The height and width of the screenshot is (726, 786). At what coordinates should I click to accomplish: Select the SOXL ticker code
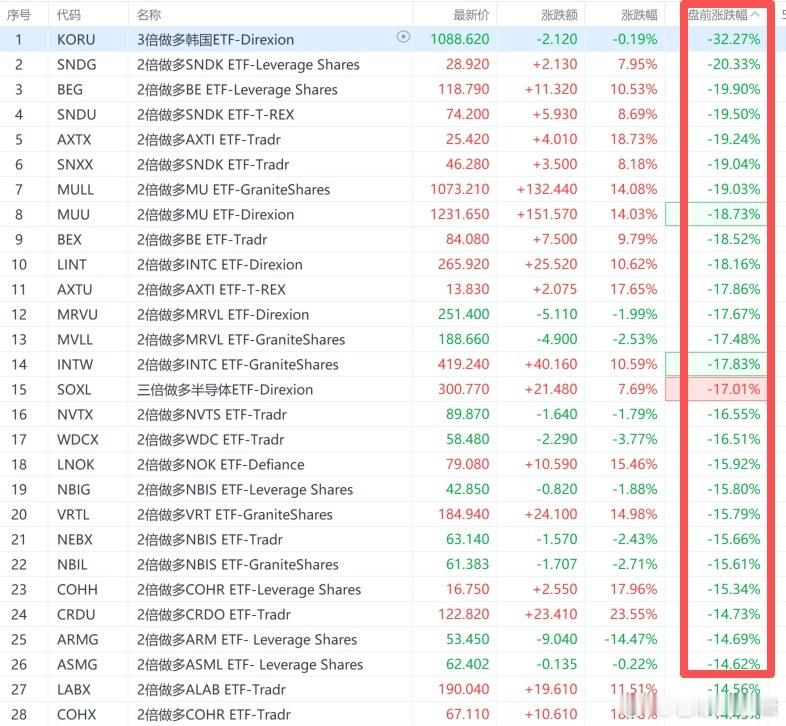(74, 390)
